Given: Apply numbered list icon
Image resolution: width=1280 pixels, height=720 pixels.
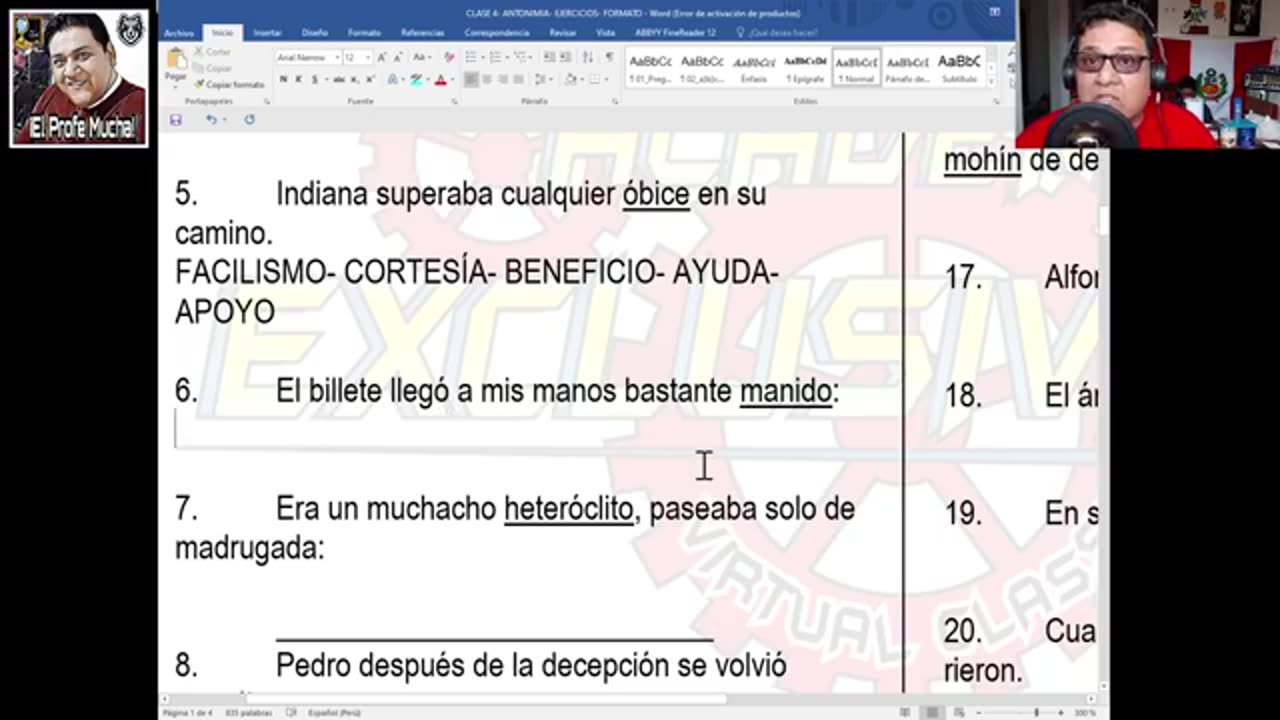Looking at the screenshot, I should [x=496, y=58].
